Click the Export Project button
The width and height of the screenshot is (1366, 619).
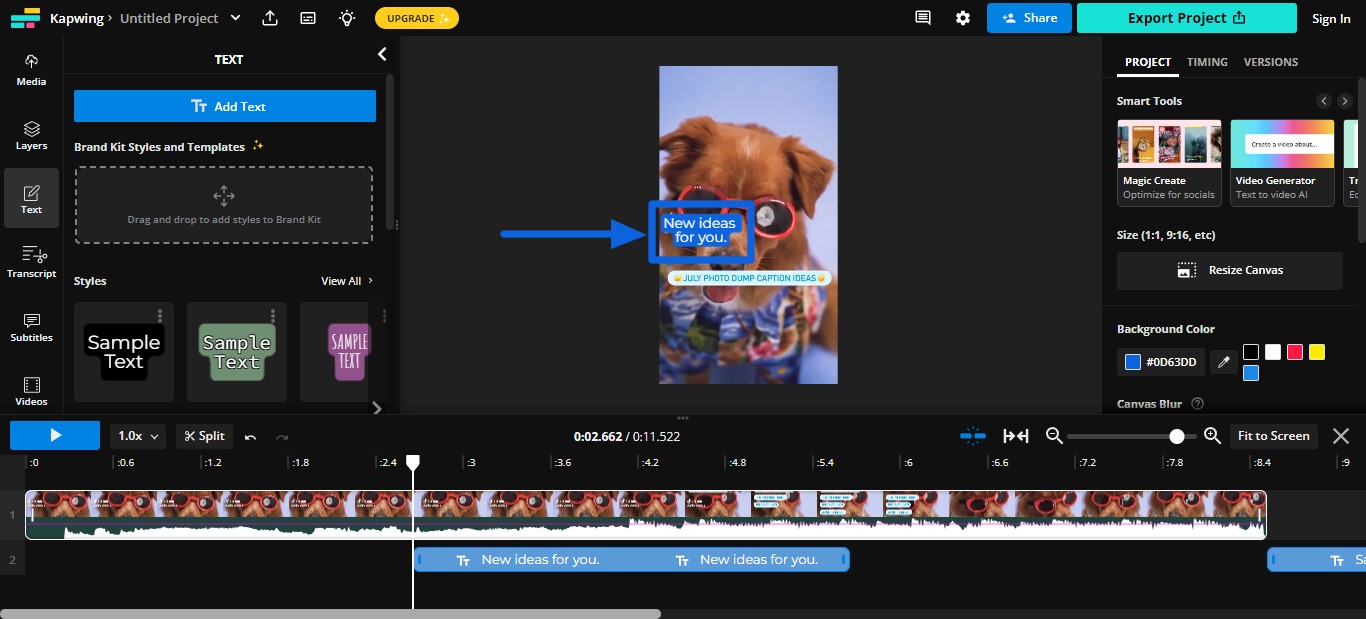[1186, 18]
